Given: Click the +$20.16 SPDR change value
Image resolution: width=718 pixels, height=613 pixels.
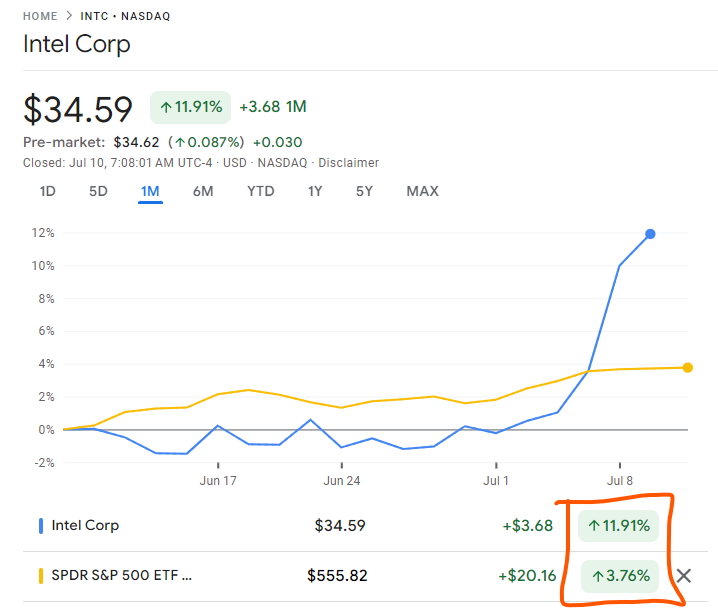Looking at the screenshot, I should (527, 576).
